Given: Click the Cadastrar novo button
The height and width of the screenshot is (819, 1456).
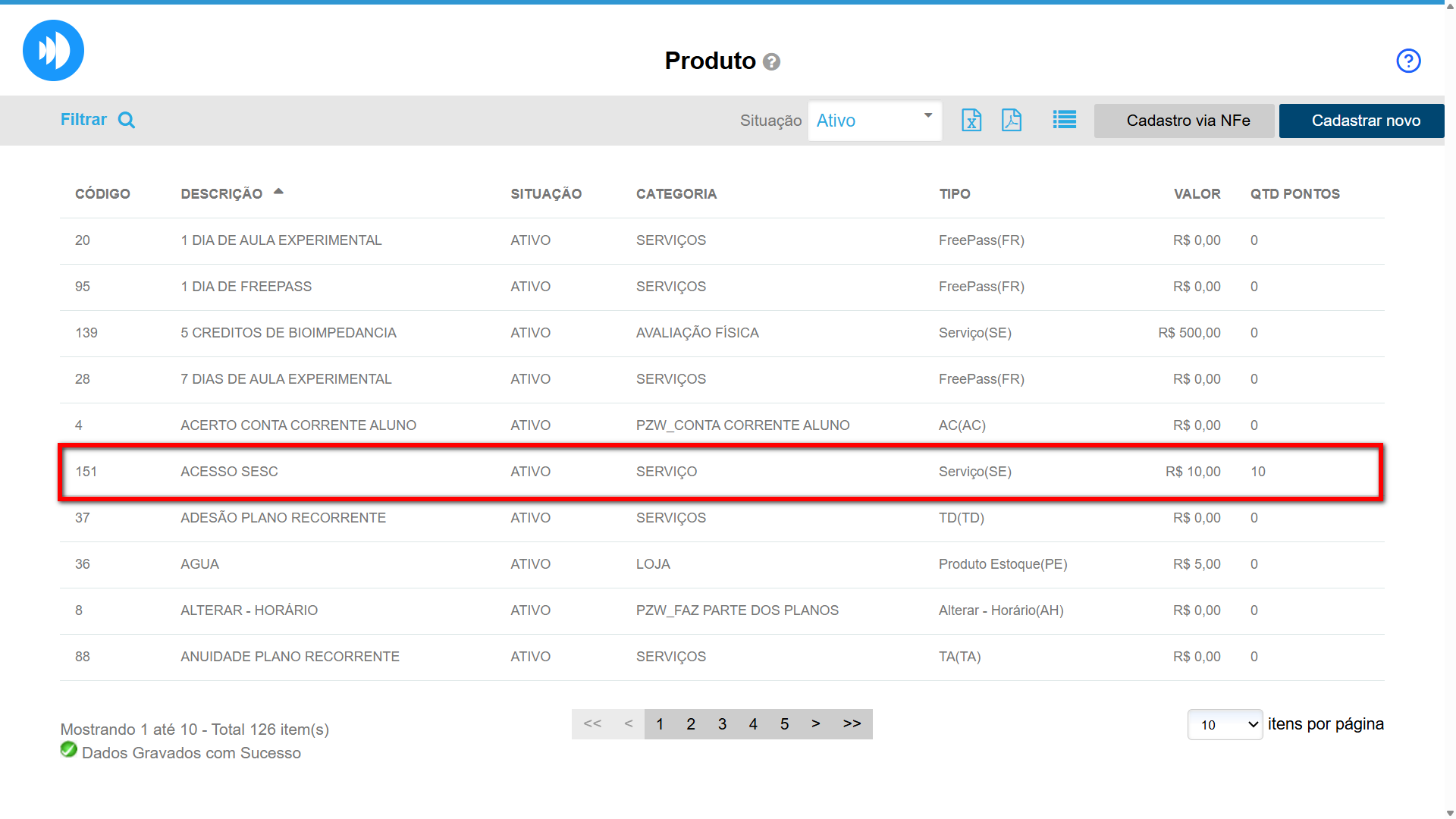Looking at the screenshot, I should [1365, 121].
